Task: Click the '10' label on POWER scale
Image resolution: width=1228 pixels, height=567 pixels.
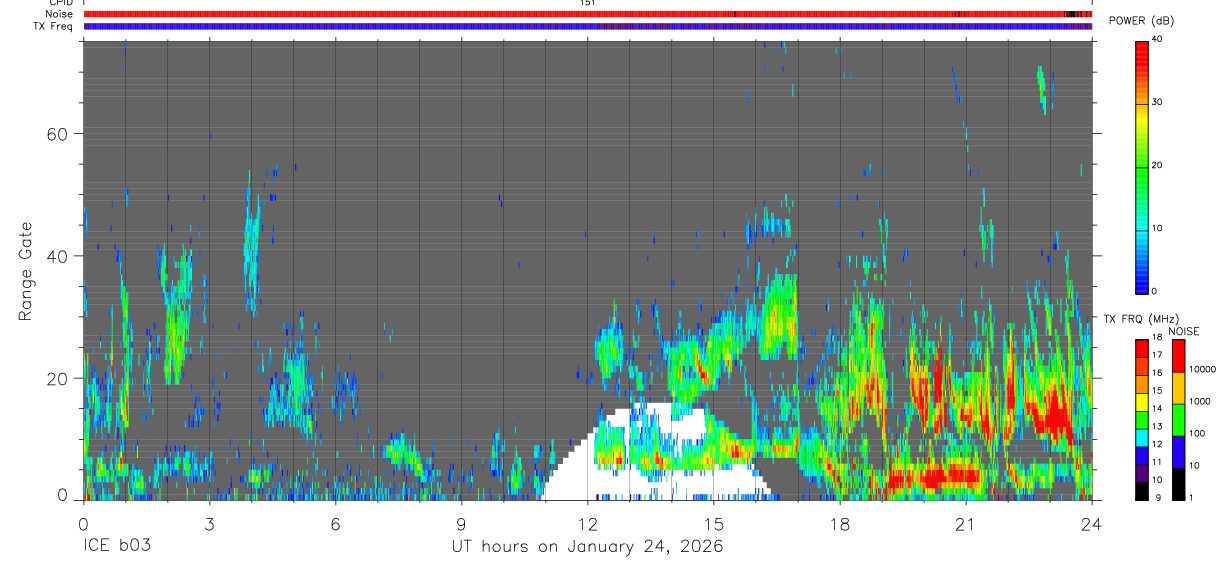Action: (1157, 228)
